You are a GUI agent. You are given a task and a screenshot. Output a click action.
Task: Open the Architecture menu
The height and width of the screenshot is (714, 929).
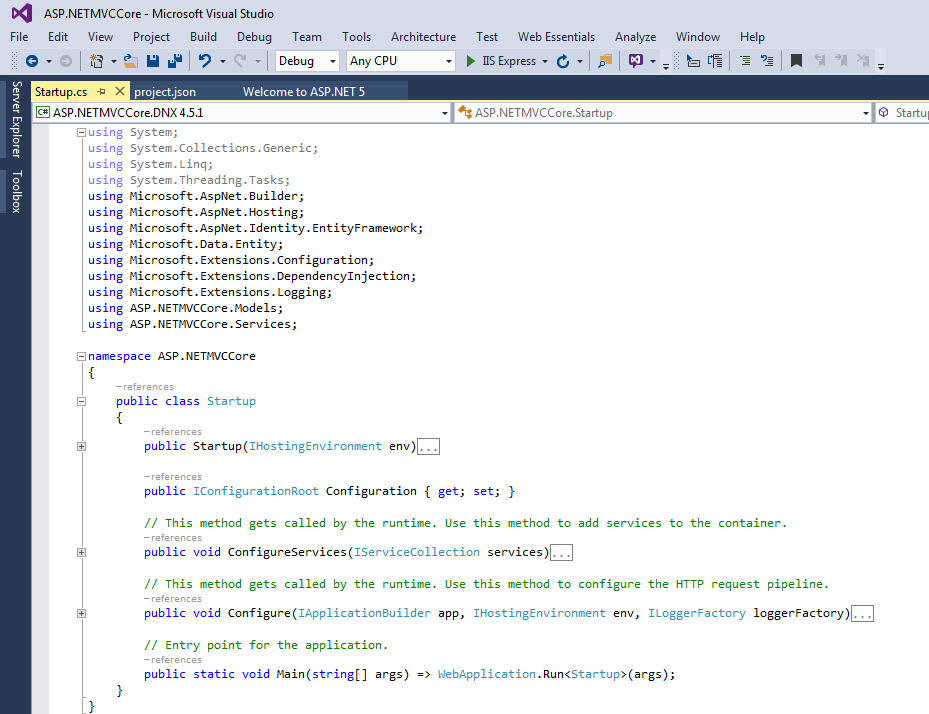coord(424,37)
